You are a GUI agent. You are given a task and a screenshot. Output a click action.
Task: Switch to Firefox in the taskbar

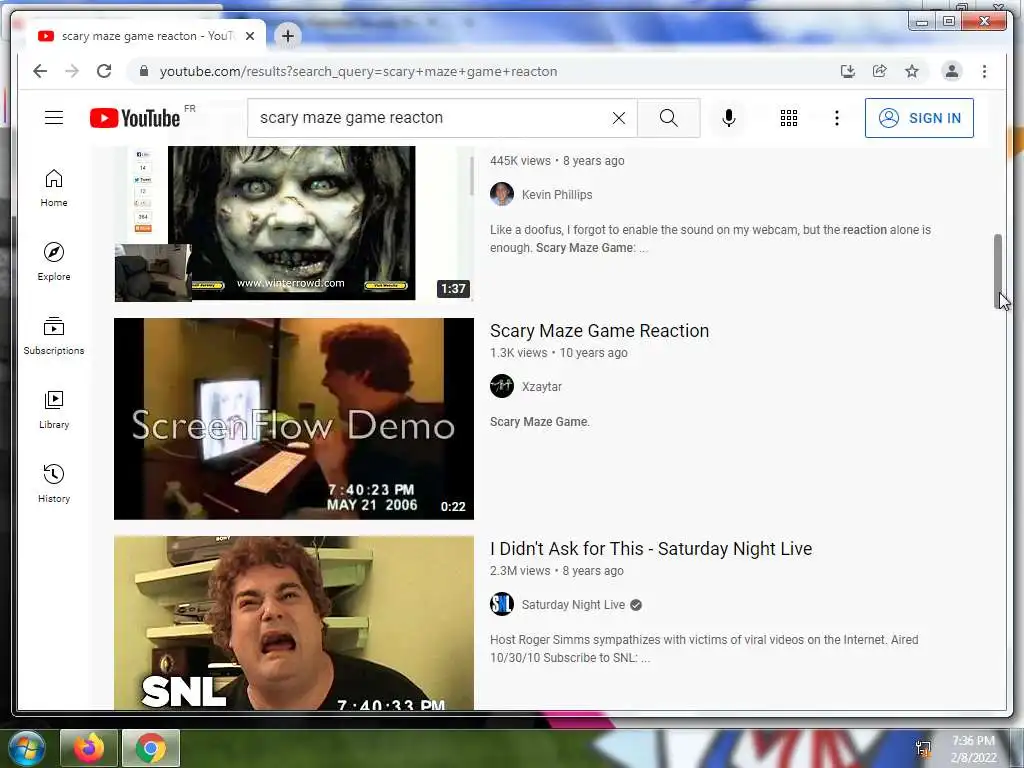tap(89, 748)
